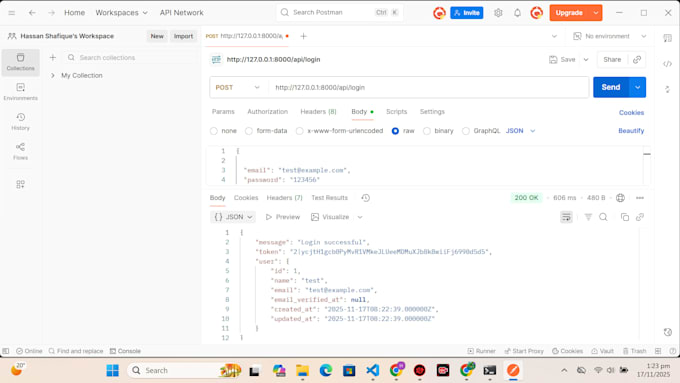This screenshot has height=383, width=680.
Task: Open the Collections sidebar panel
Action: (20, 62)
